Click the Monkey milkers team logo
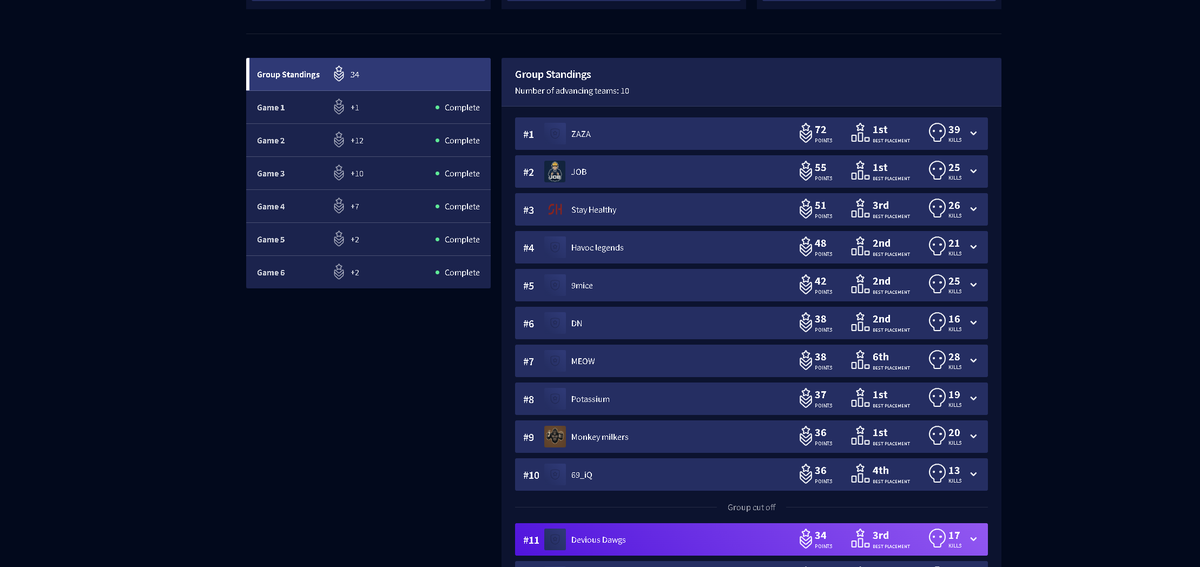The image size is (1200, 567). coord(555,437)
